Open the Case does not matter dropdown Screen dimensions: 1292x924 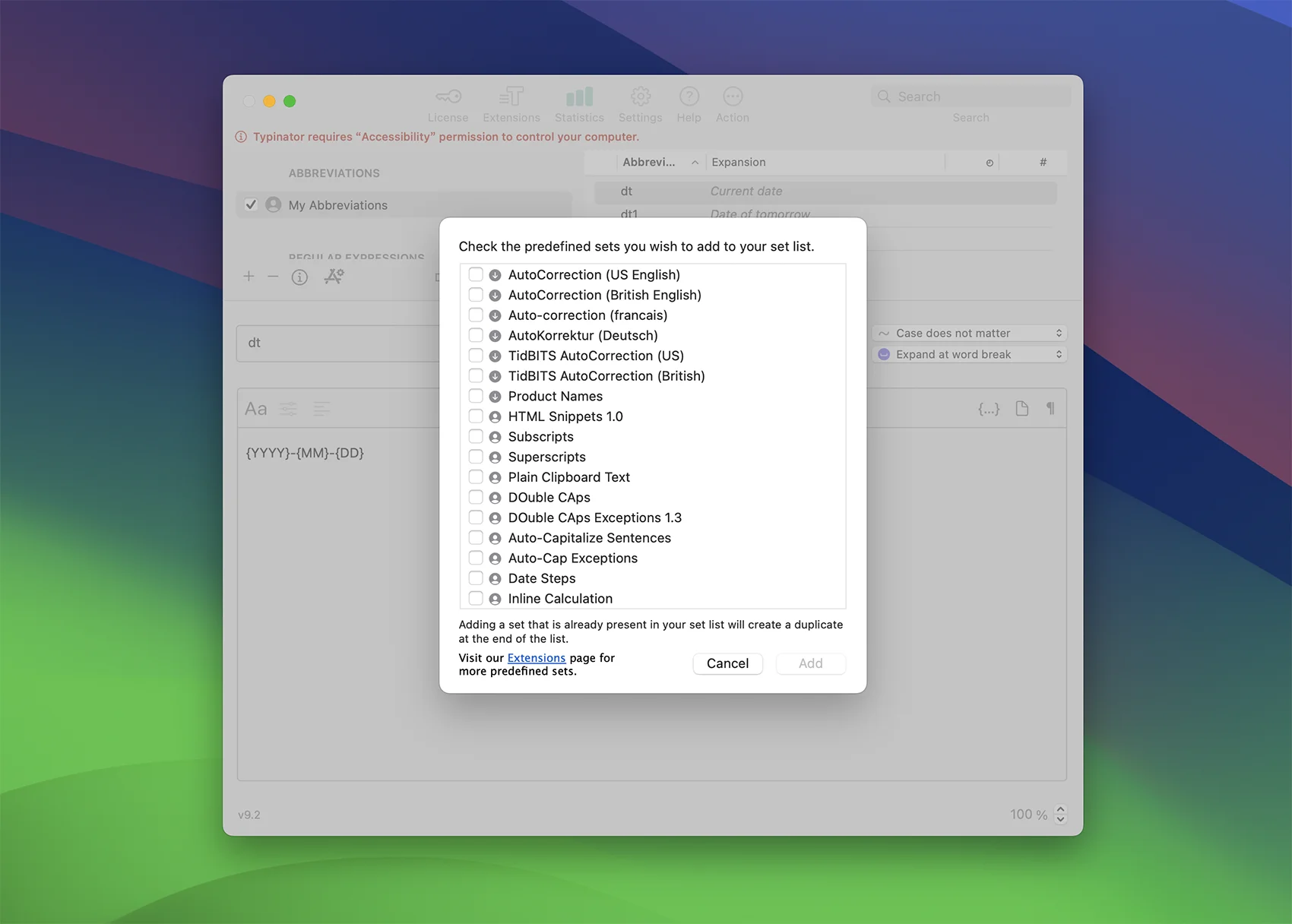point(970,334)
